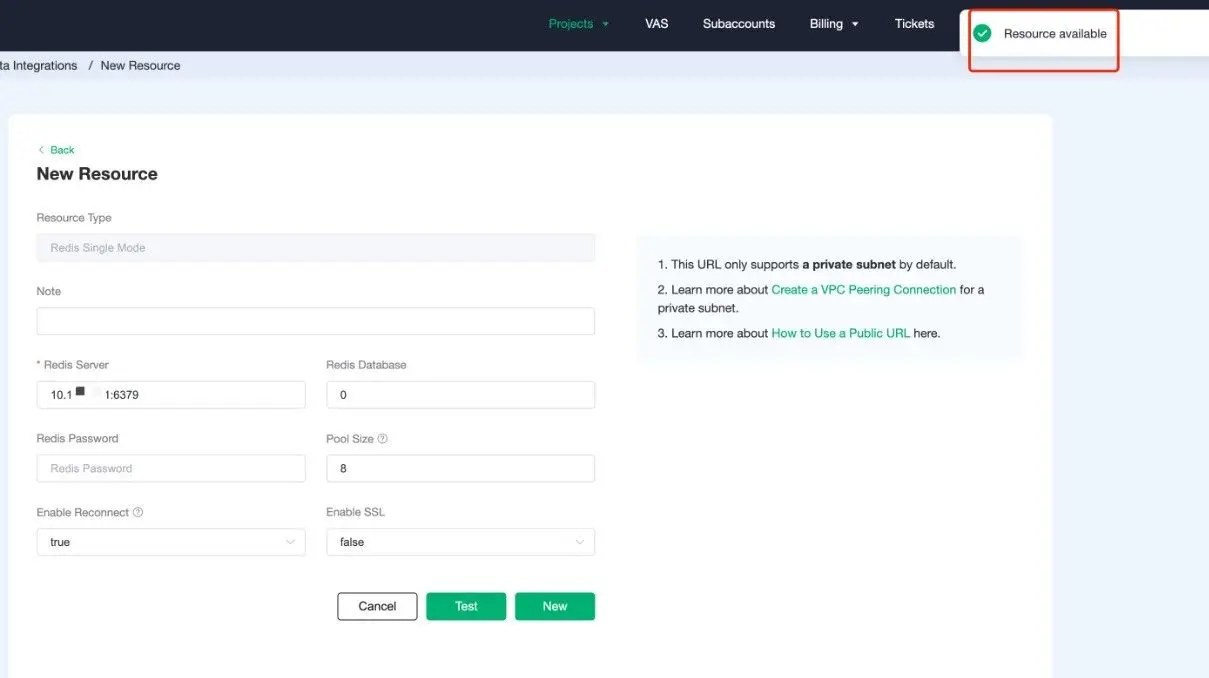Screen dimensions: 1209x678
Task: Focus the Redis Password field
Action: (170, 468)
